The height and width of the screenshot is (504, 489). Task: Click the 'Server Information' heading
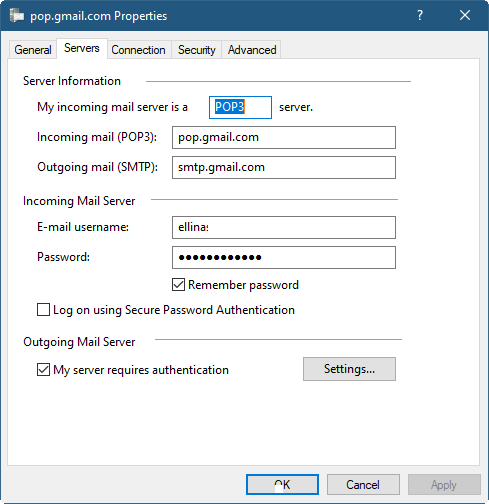[x=72, y=81]
